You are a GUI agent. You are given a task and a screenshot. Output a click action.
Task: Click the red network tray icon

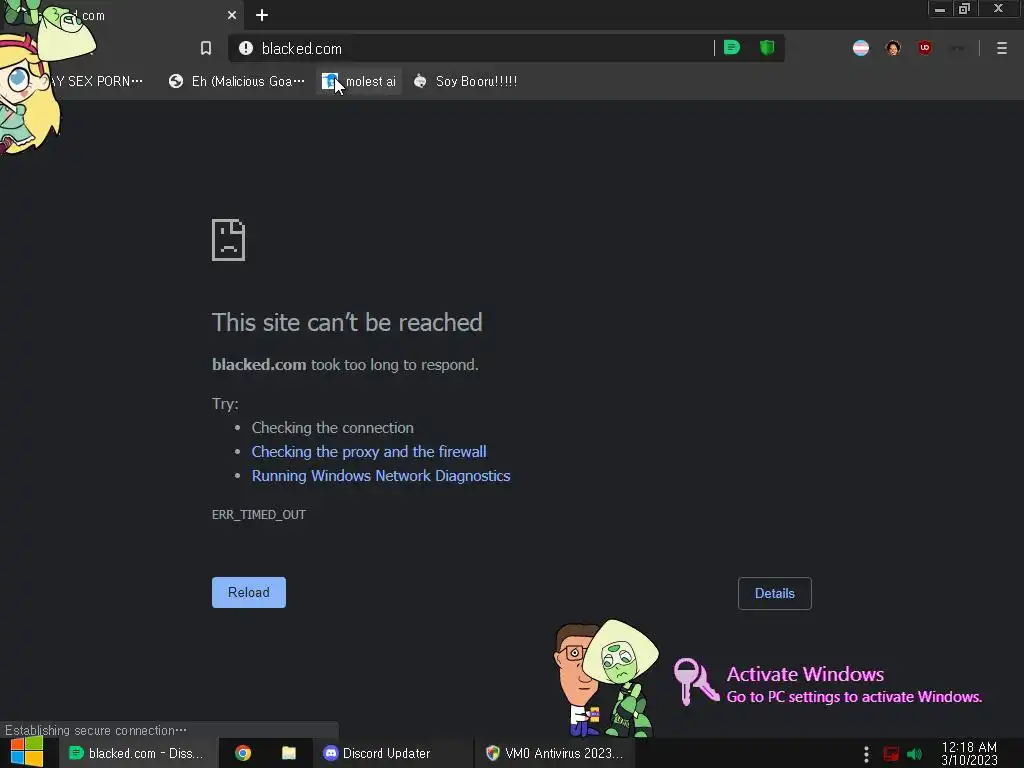pos(891,754)
